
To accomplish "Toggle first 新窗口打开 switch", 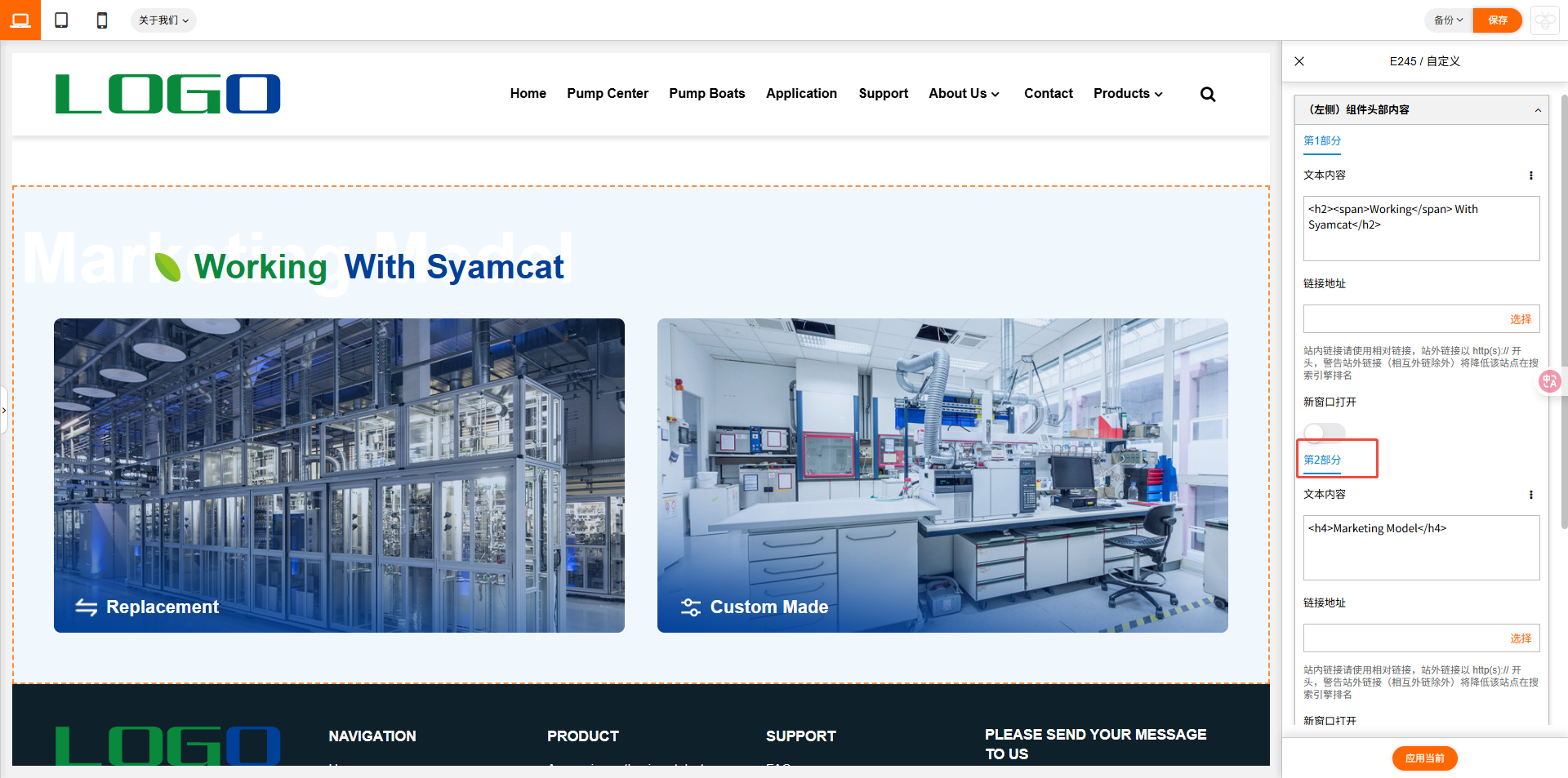I will tap(1324, 433).
